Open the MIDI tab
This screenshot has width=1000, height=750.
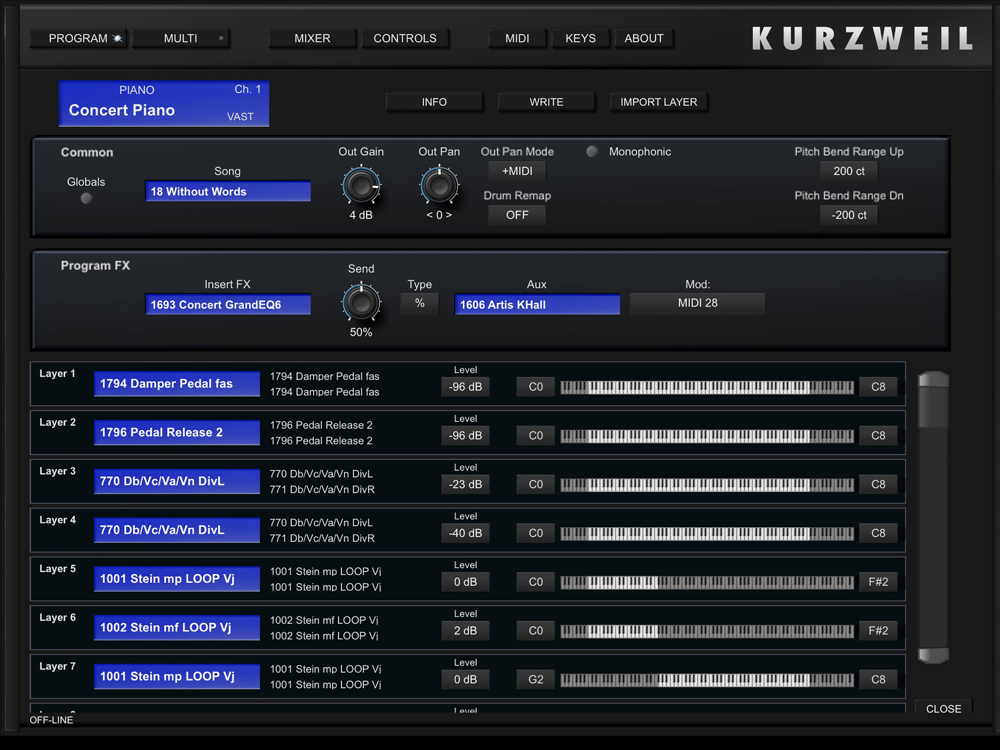coord(517,38)
